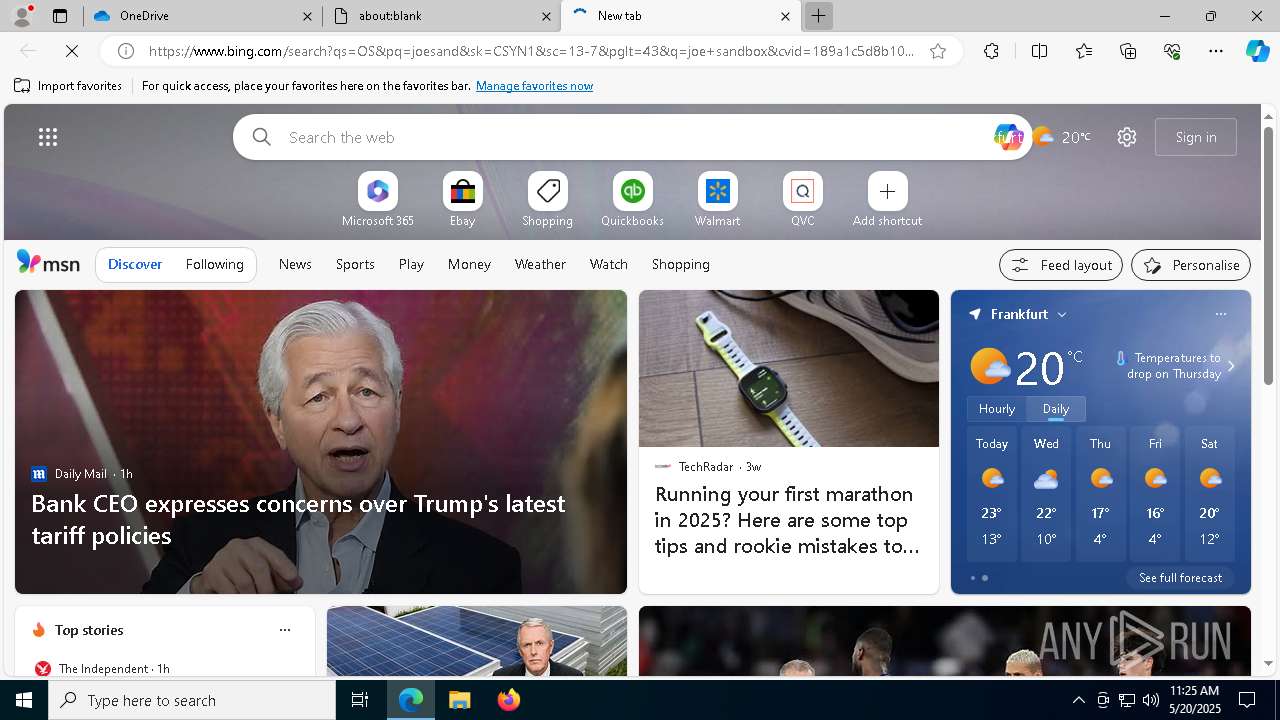Open the Weather category
The image size is (1280, 720).
[540, 264]
